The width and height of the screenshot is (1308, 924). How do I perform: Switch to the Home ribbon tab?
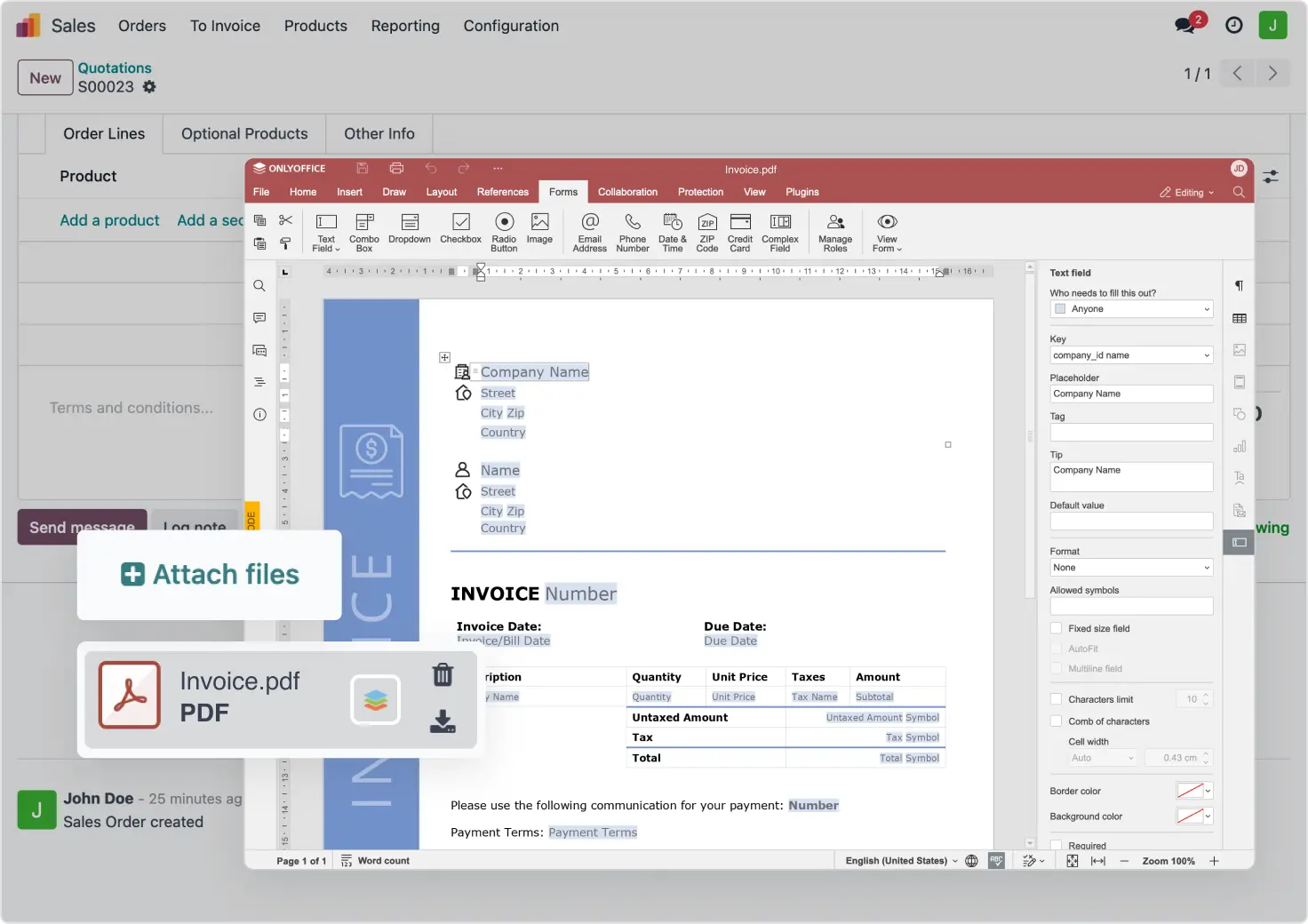[303, 192]
